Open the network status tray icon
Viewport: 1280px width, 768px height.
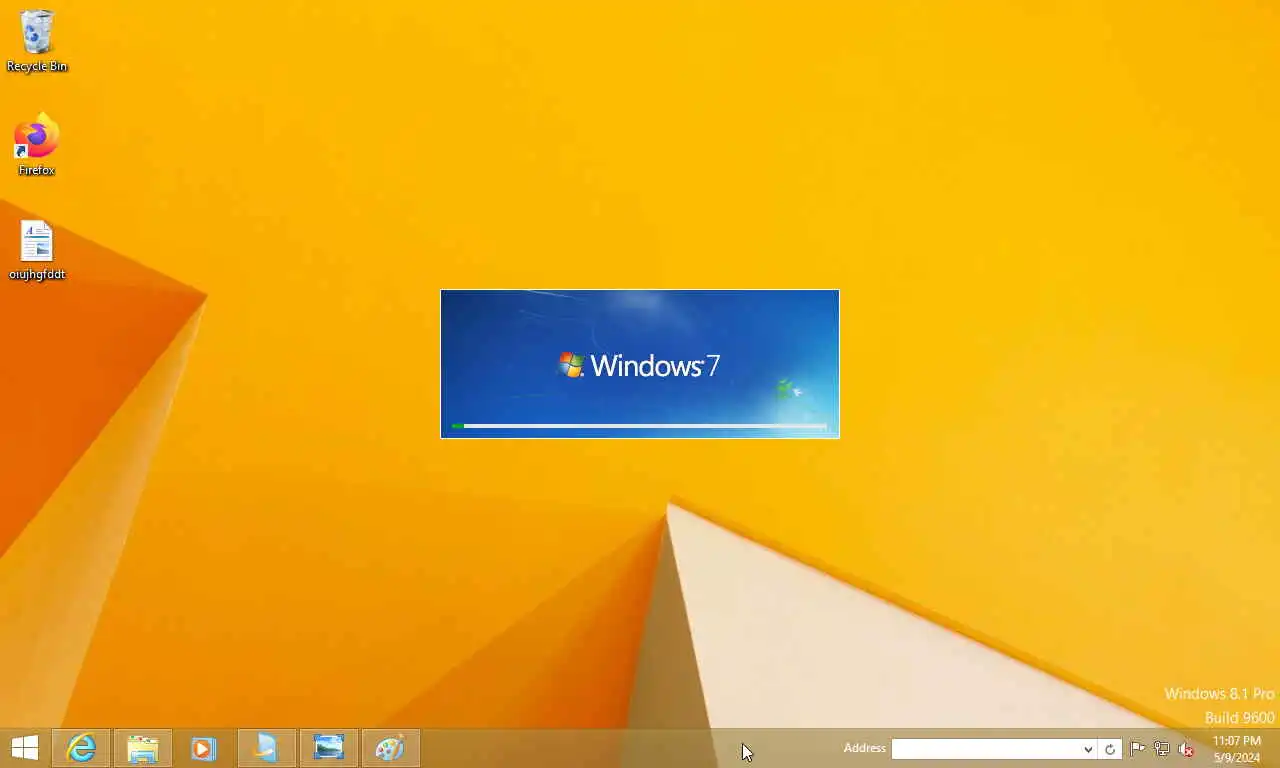coord(1162,748)
